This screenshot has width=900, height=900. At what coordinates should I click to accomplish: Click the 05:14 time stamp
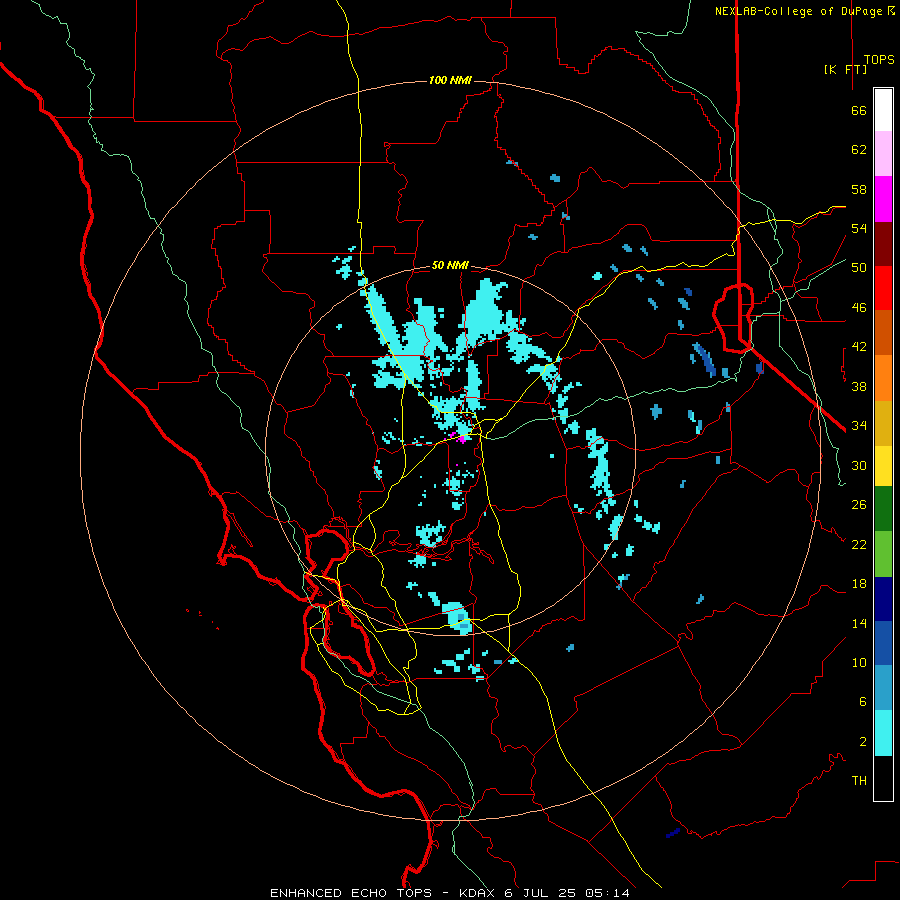click(x=607, y=893)
